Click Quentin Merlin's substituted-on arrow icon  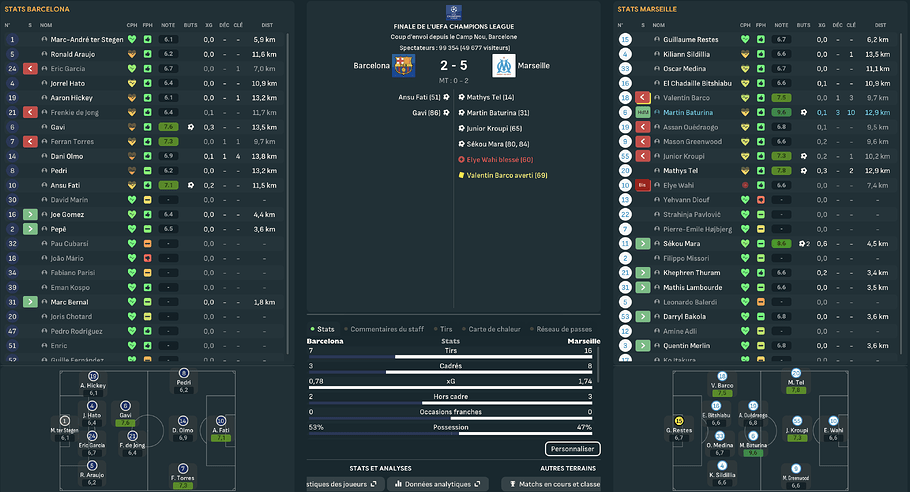[x=642, y=346]
